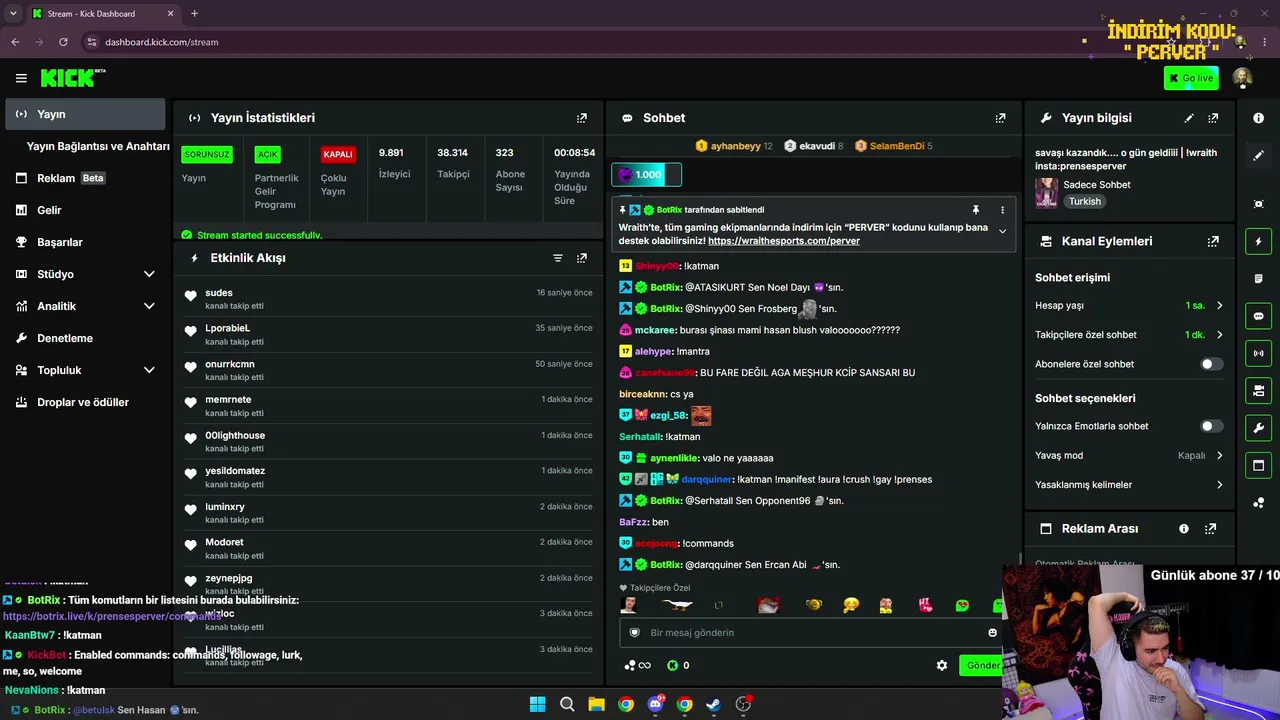Select Yayın in the sidebar

(x=85, y=114)
